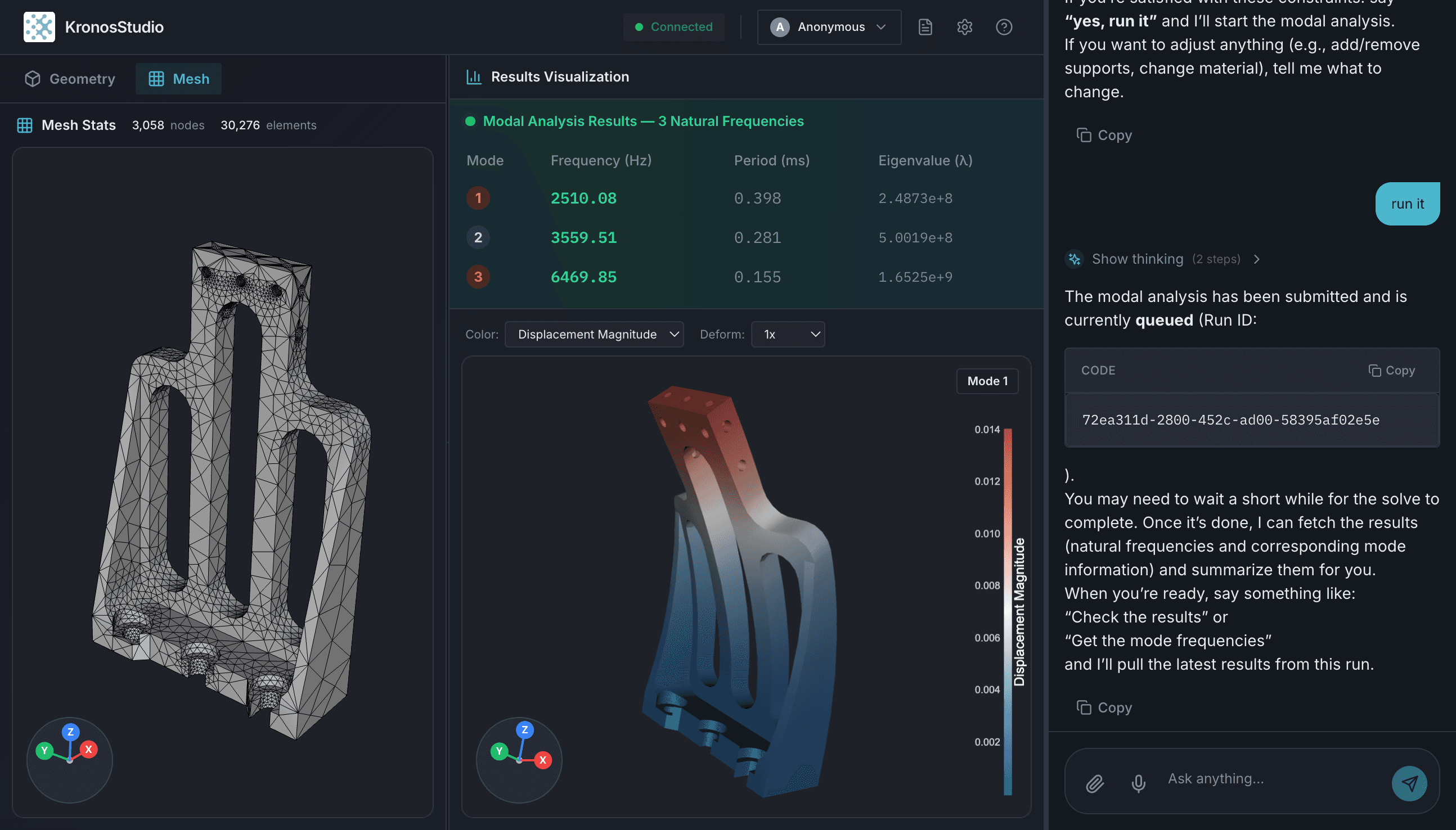The width and height of the screenshot is (1456, 830).
Task: Switch to the Geometry tab
Action: click(69, 78)
